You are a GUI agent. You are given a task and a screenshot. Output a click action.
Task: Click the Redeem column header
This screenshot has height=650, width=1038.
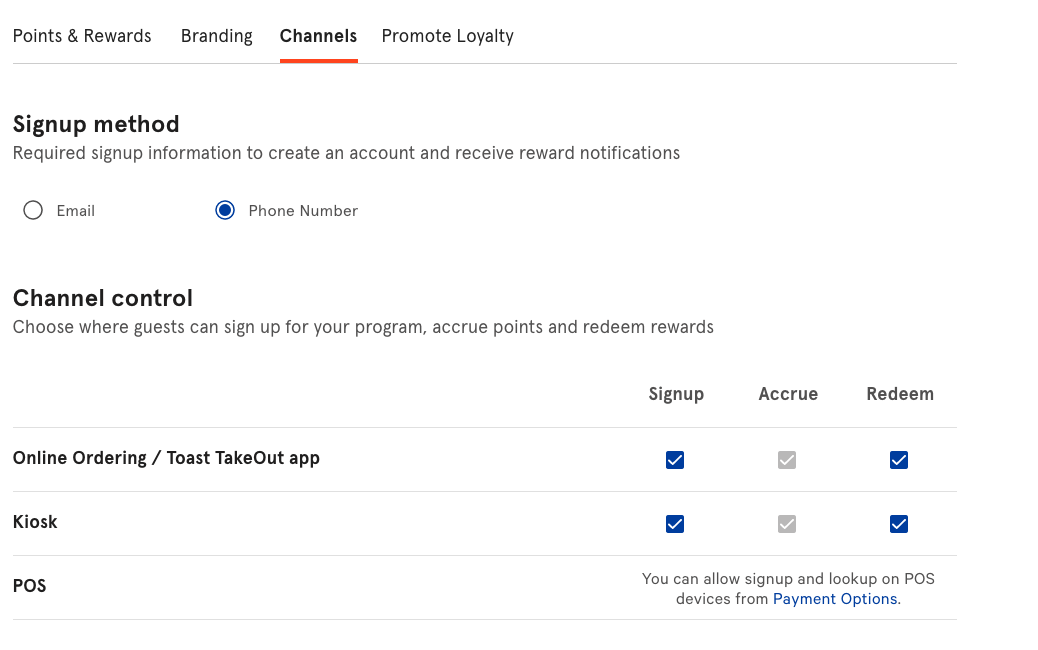click(900, 393)
